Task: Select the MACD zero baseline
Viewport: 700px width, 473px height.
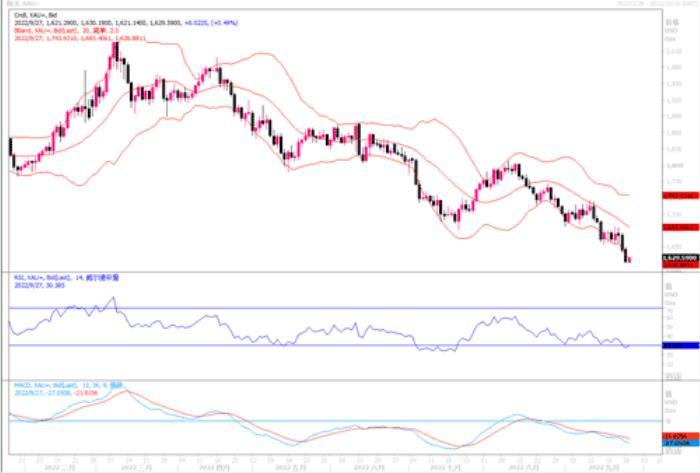Action: [x=300, y=421]
